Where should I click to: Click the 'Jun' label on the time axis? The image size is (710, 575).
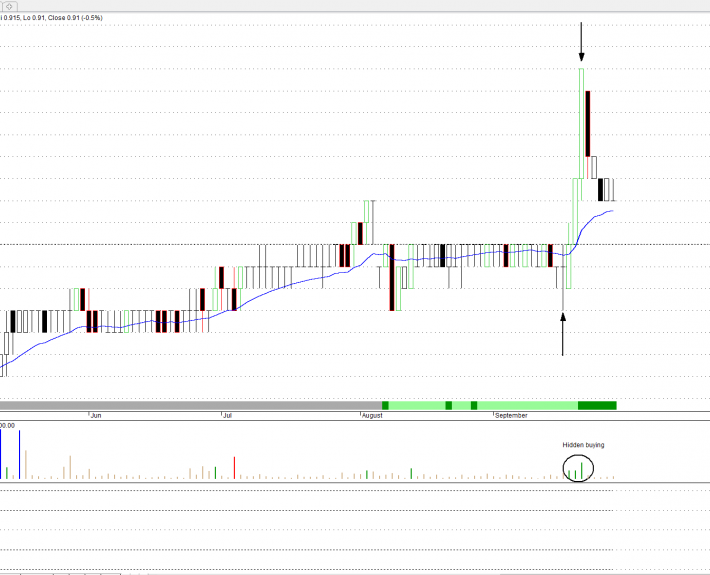(96, 414)
